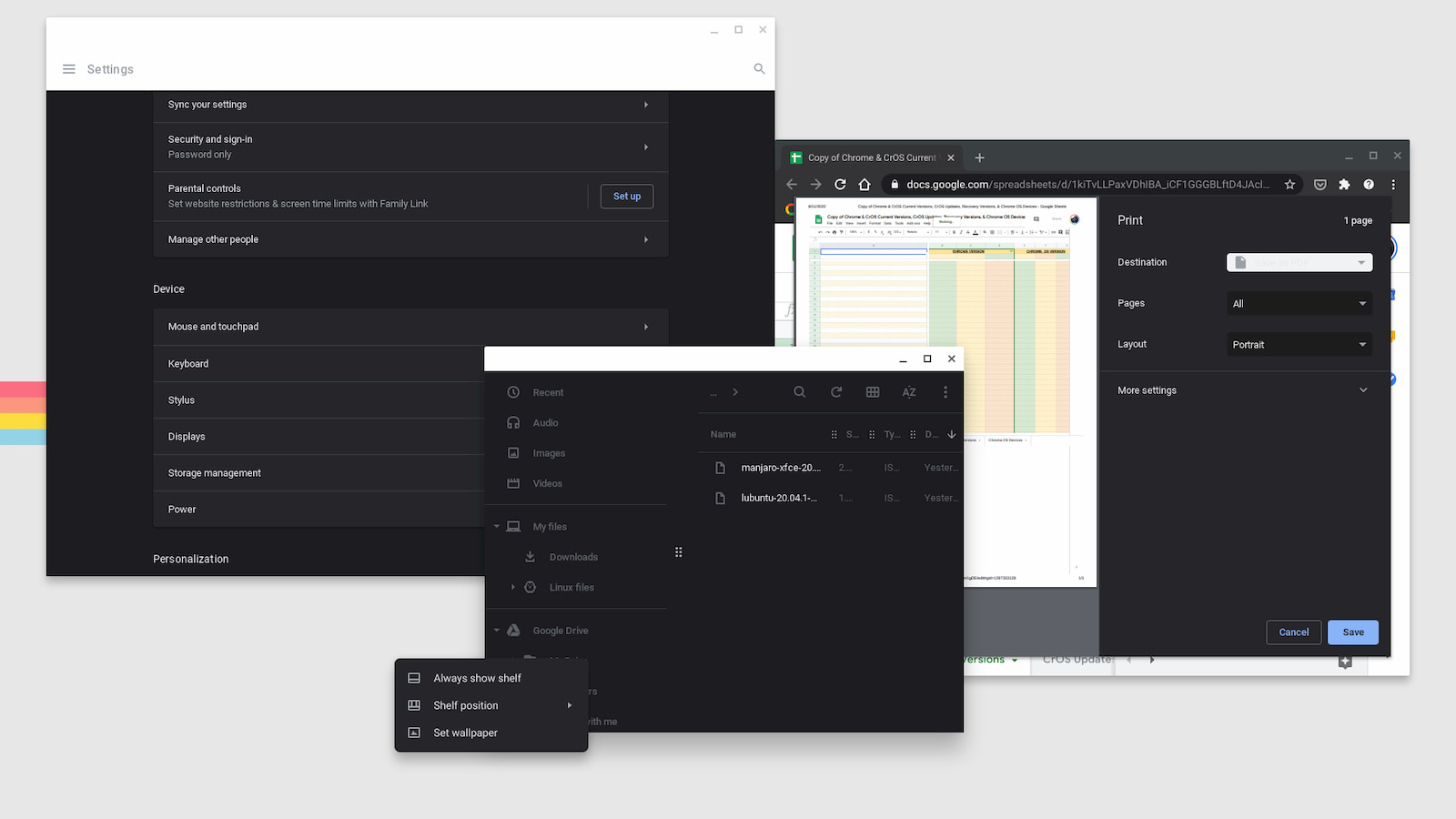
Task: Navigate forward with Files breadcrumb chevron
Action: (735, 392)
